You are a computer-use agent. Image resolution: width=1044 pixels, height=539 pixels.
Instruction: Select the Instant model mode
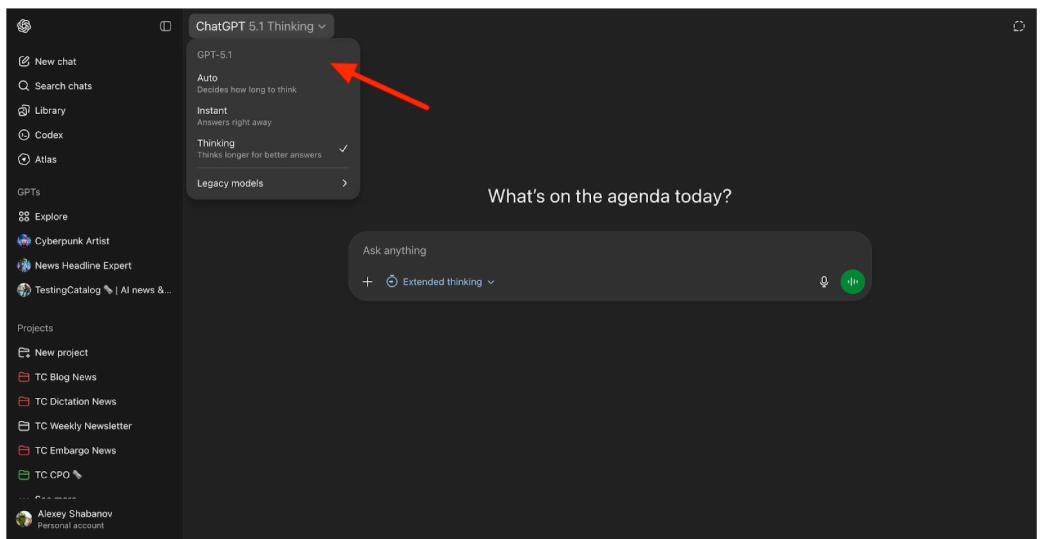(x=273, y=116)
